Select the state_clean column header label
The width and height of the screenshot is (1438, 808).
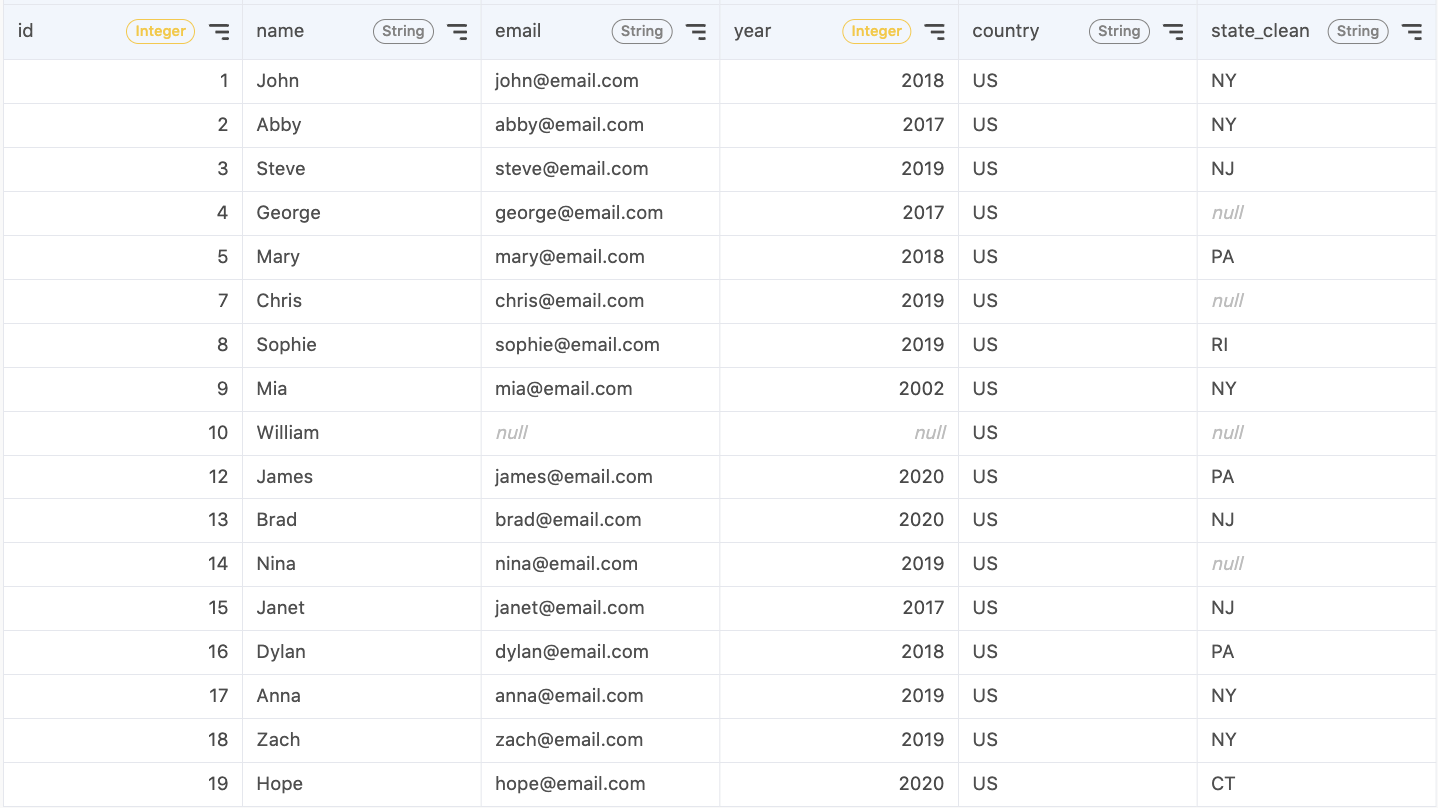1260,31
